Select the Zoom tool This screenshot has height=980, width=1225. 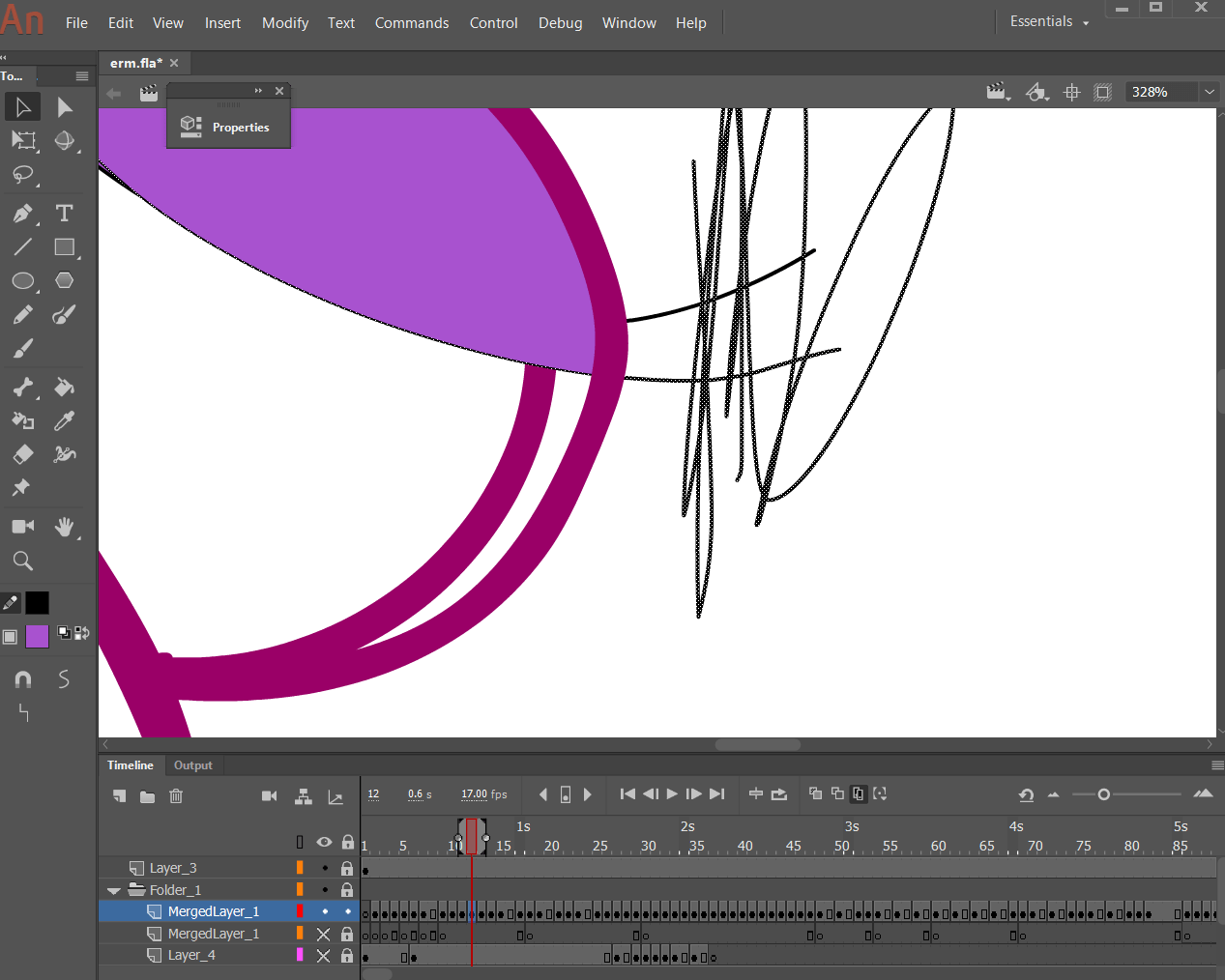(22, 561)
